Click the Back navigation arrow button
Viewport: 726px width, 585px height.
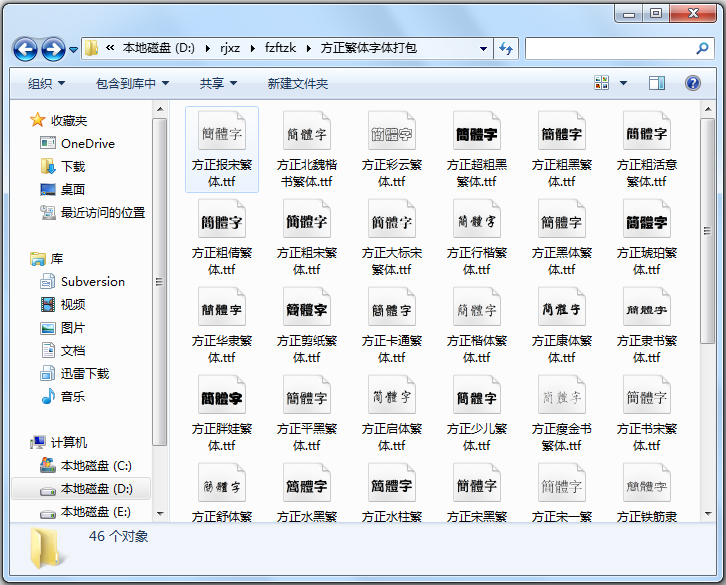point(25,48)
